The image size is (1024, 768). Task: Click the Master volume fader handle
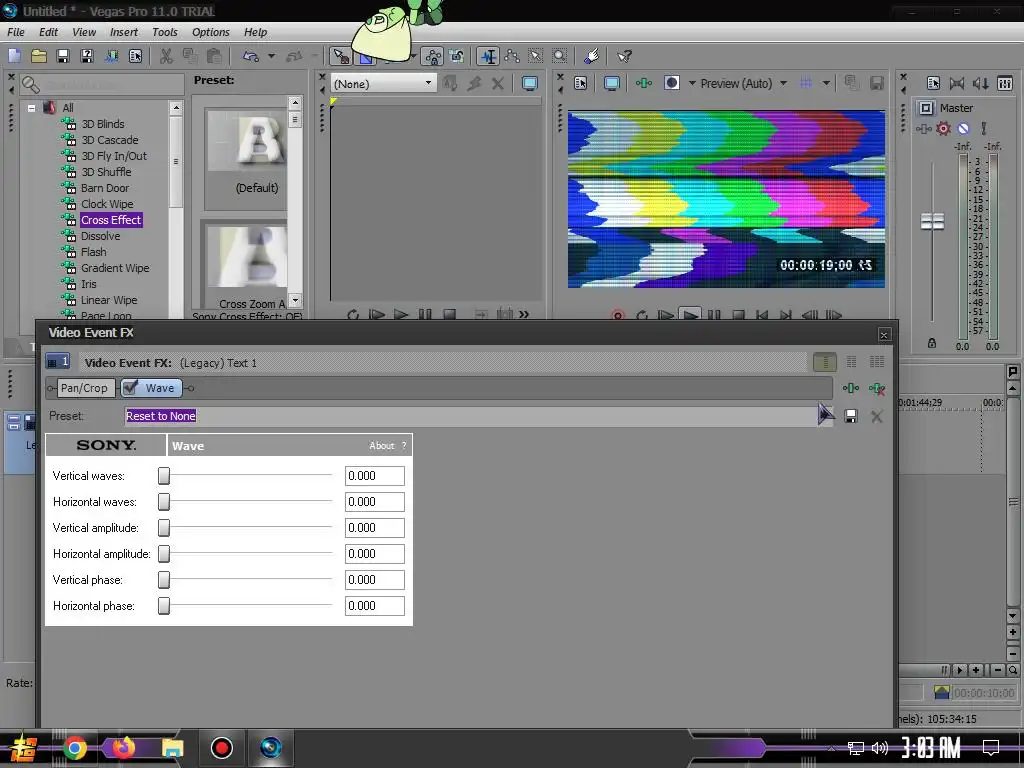(x=932, y=221)
